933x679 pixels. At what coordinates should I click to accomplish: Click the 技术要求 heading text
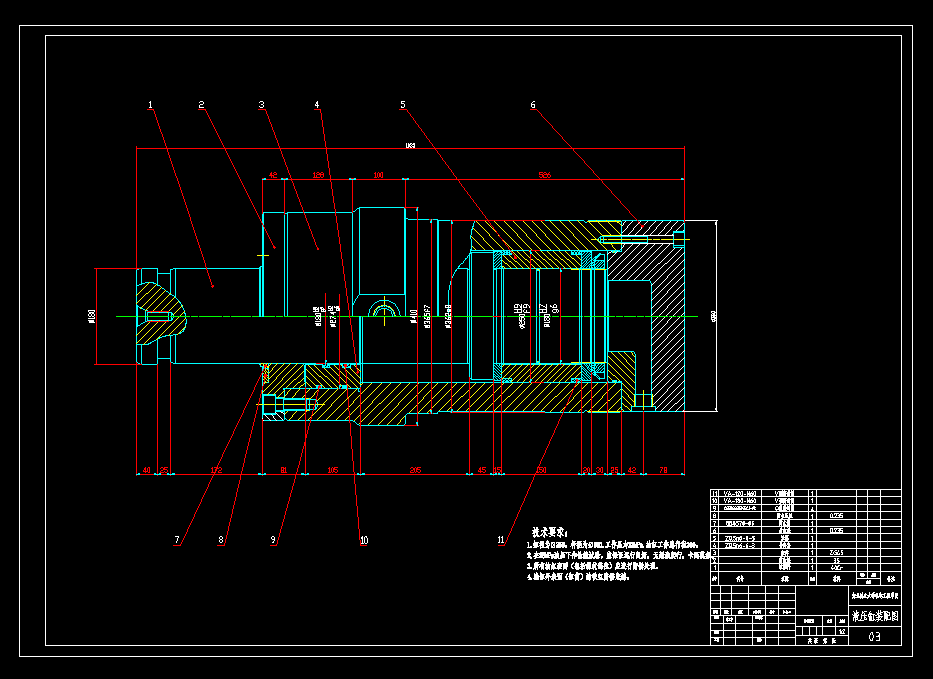click(550, 532)
